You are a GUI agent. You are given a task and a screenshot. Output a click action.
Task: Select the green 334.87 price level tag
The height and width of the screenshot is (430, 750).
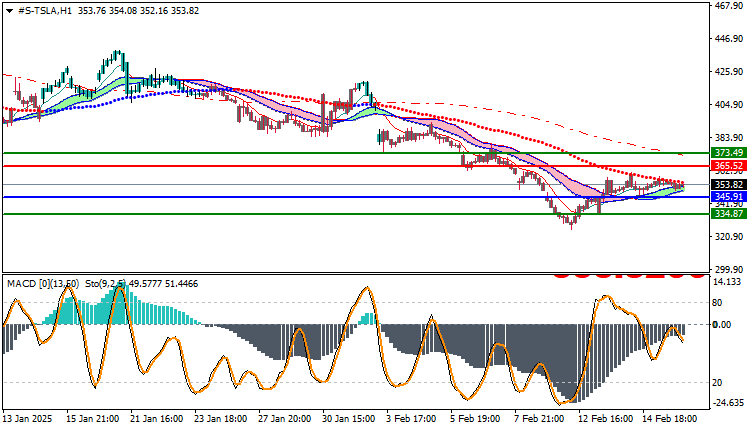728,214
